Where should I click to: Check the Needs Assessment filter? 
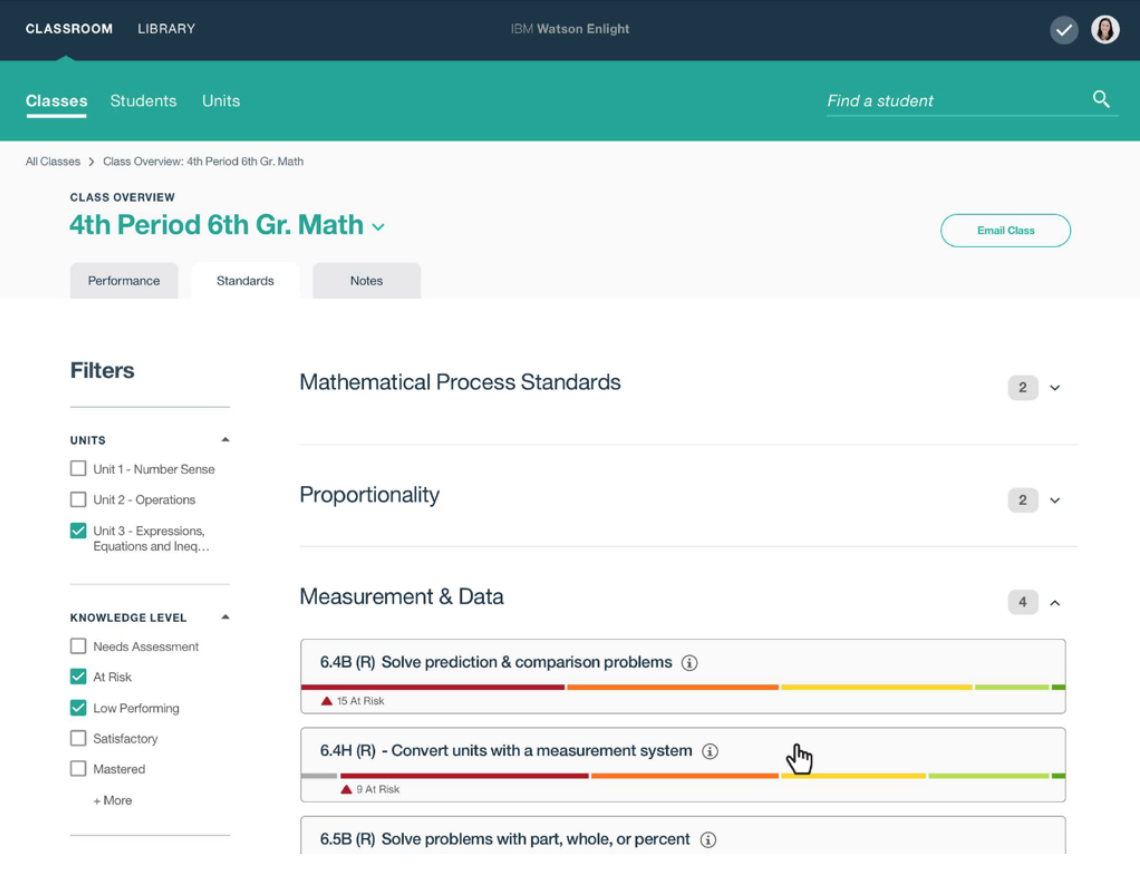coord(78,646)
